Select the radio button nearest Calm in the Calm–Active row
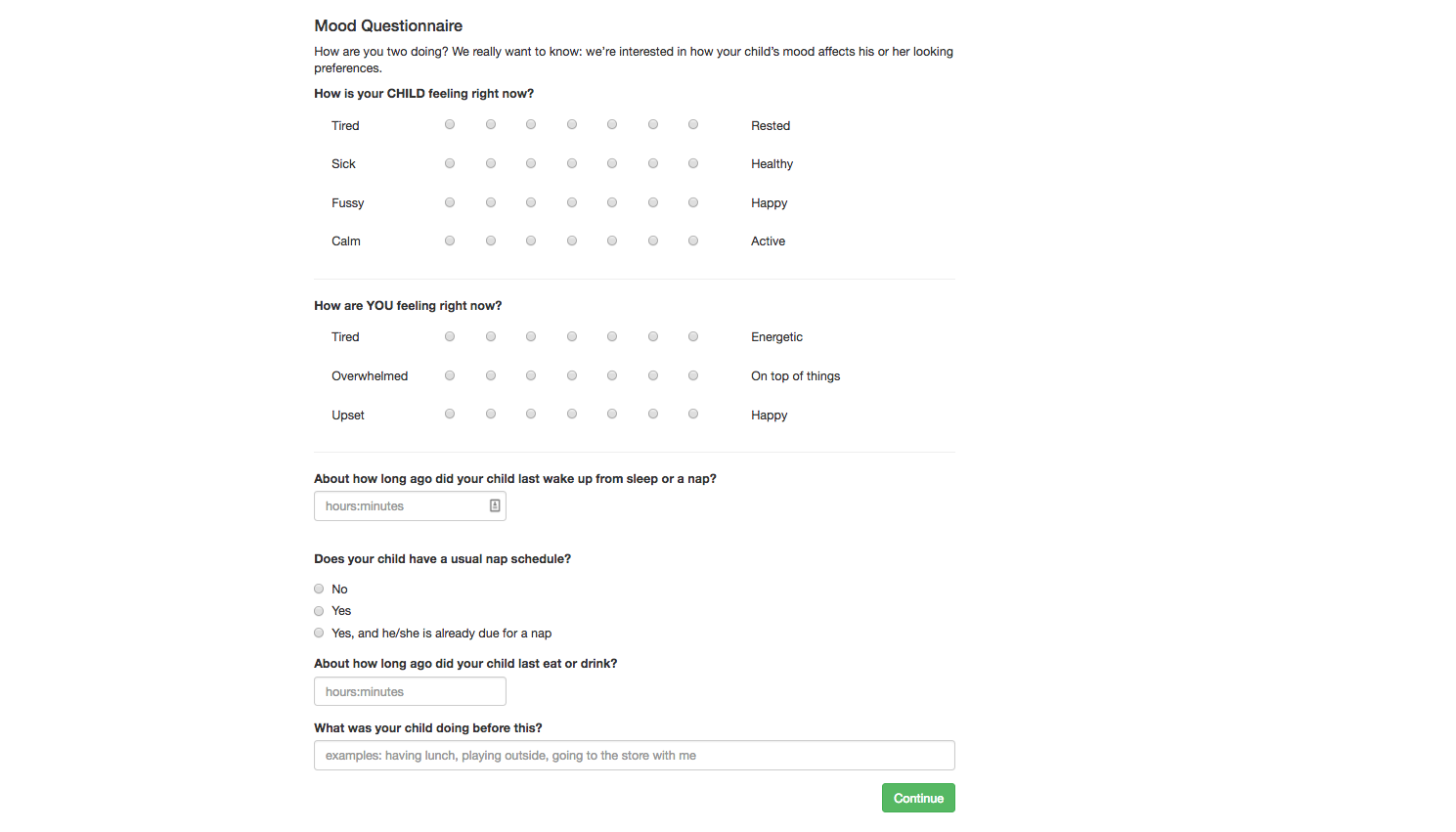This screenshot has width=1456, height=832. tap(450, 241)
